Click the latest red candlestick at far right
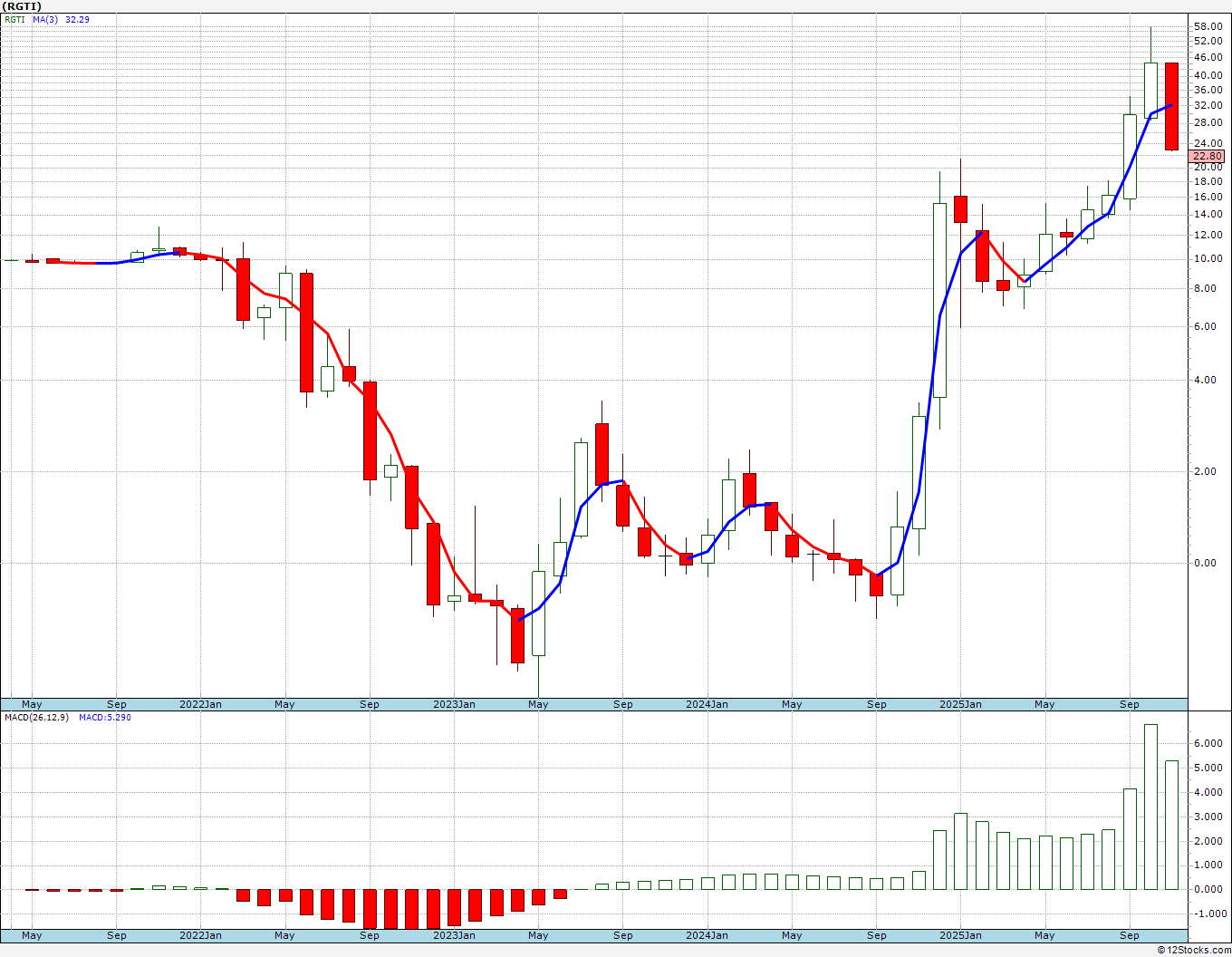 1171,106
